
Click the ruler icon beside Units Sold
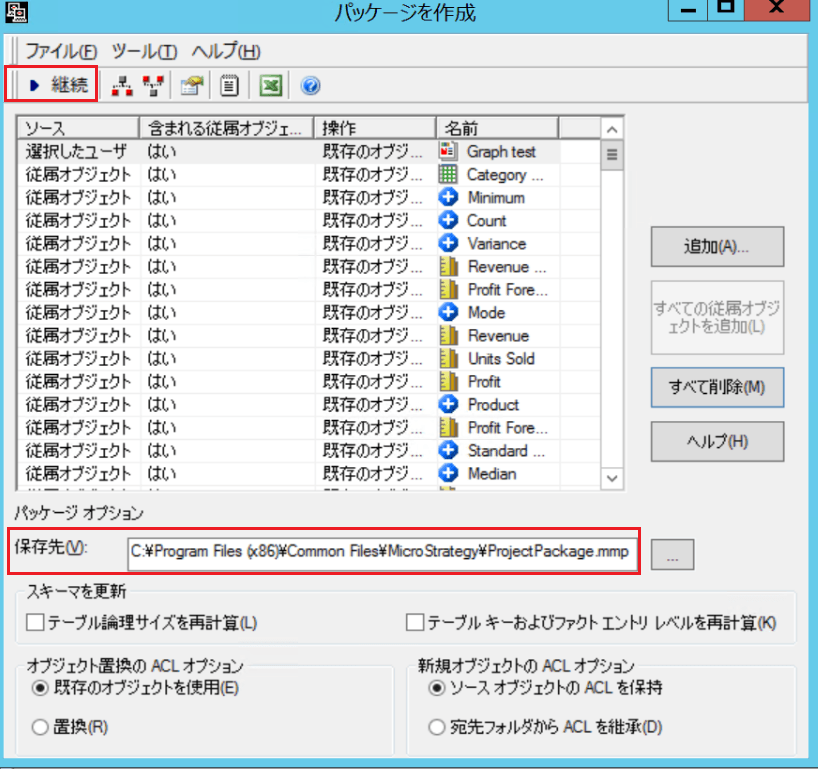coord(448,358)
